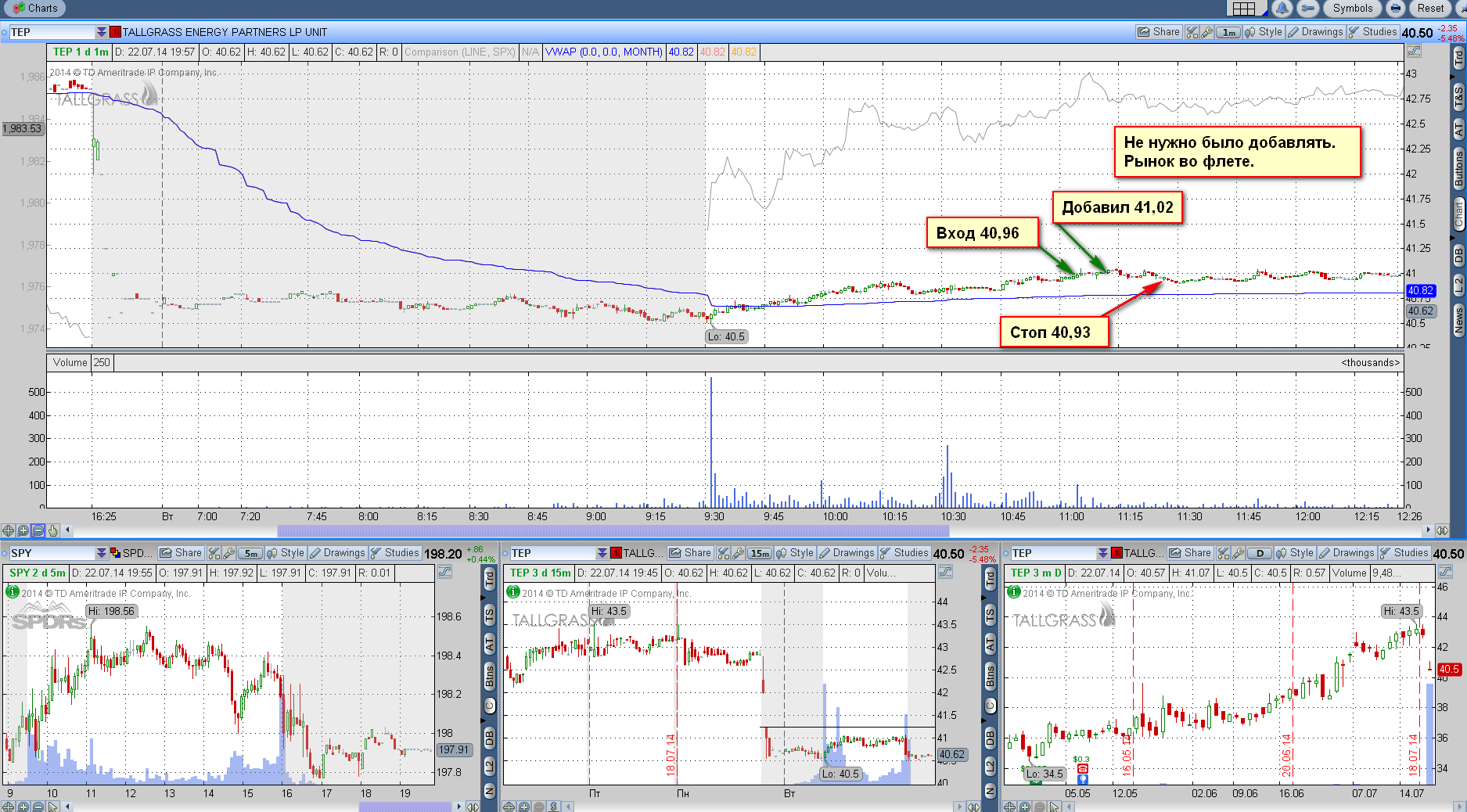Open the chart grid layout selector

(x=1244, y=9)
